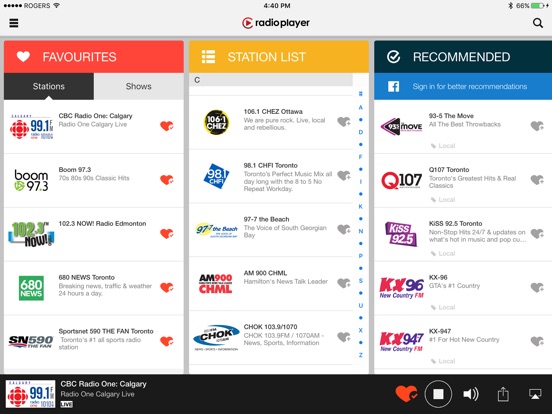The image size is (552, 414).
Task: Tap the Q107 logo
Action: (401, 181)
